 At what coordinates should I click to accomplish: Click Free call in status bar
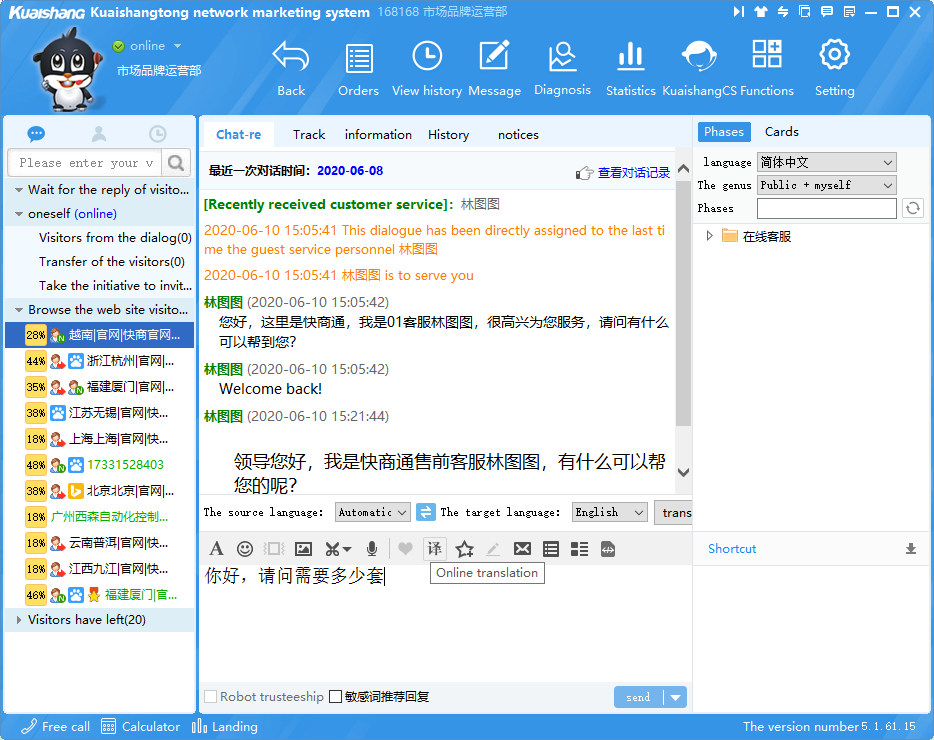pos(55,726)
